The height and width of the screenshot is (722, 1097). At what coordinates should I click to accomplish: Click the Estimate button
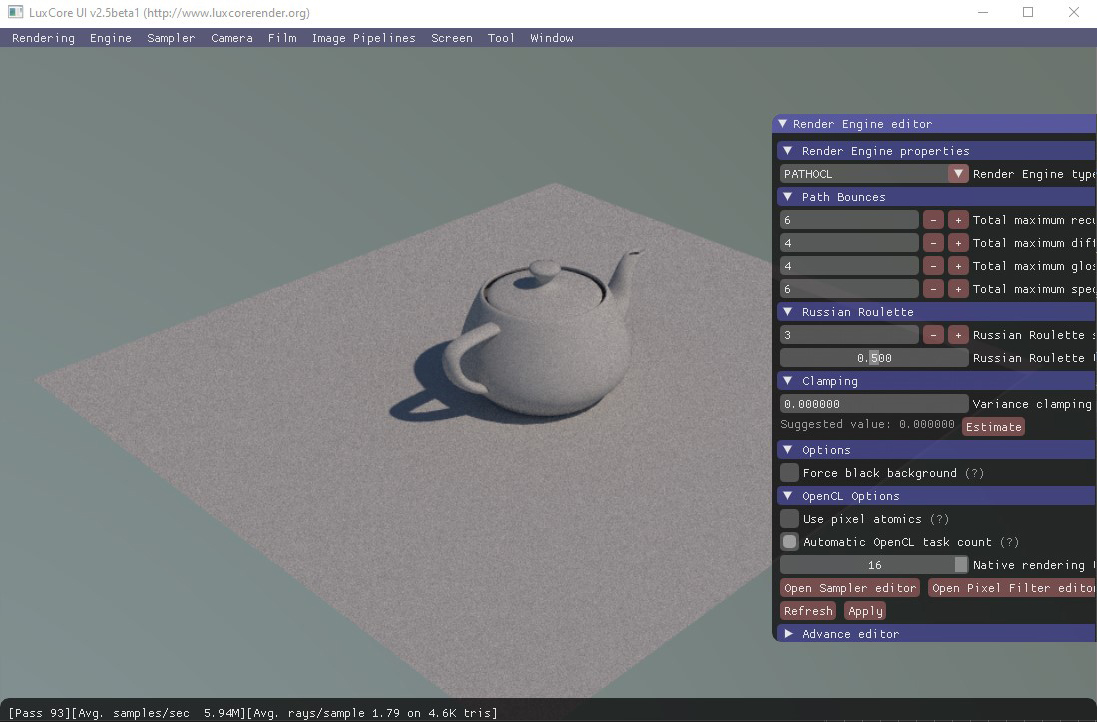coord(993,427)
